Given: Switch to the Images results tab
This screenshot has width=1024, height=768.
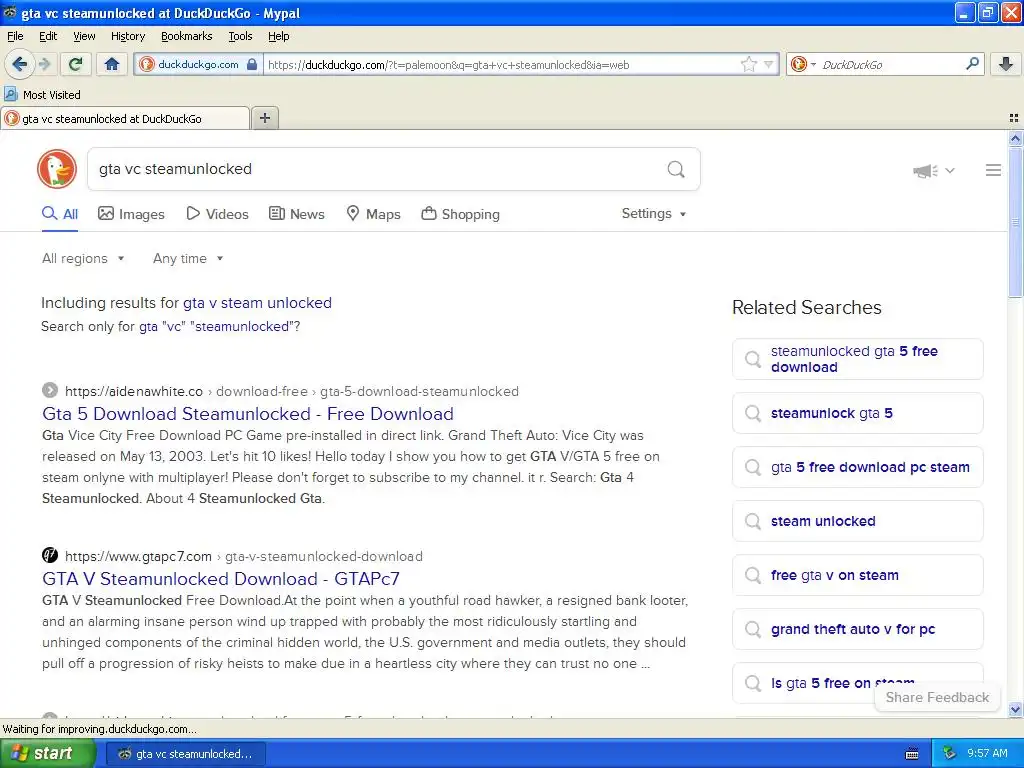Looking at the screenshot, I should click(x=131, y=214).
